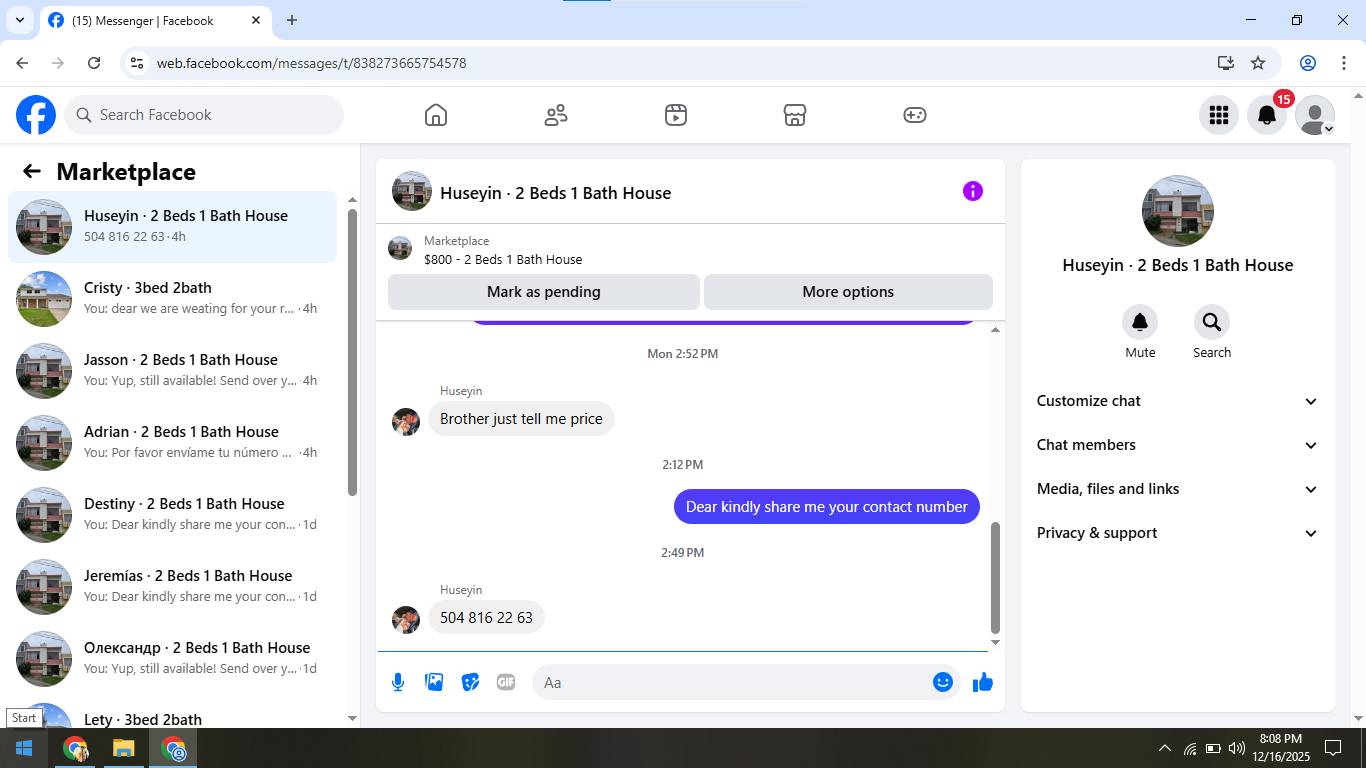Open the account profile avatar menu
Screen dimensions: 1366x768
click(x=1315, y=115)
